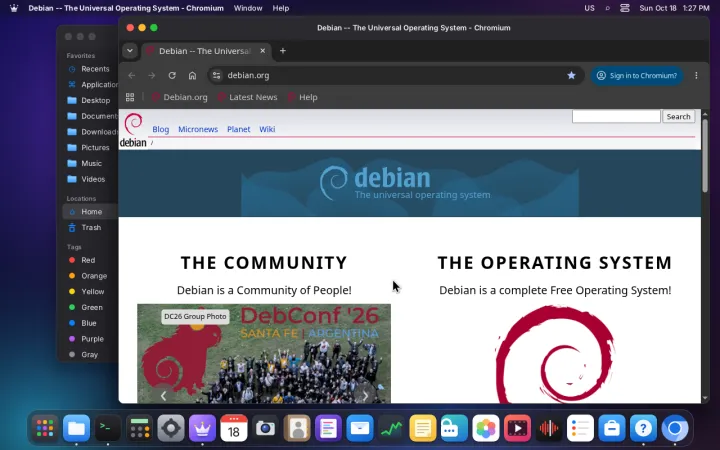720x450 pixels.
Task: Open the stock chart monitor in the dock
Action: (x=391, y=428)
